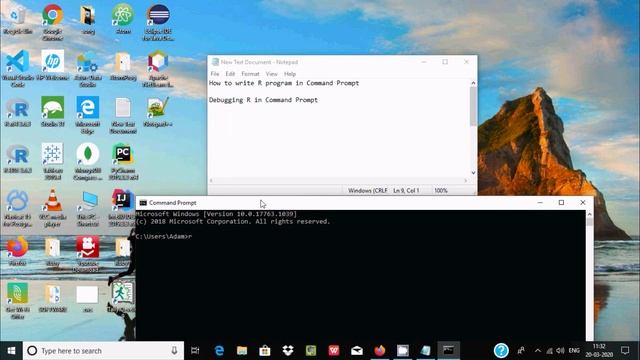Open the Format menu in Notepad

tap(250, 74)
